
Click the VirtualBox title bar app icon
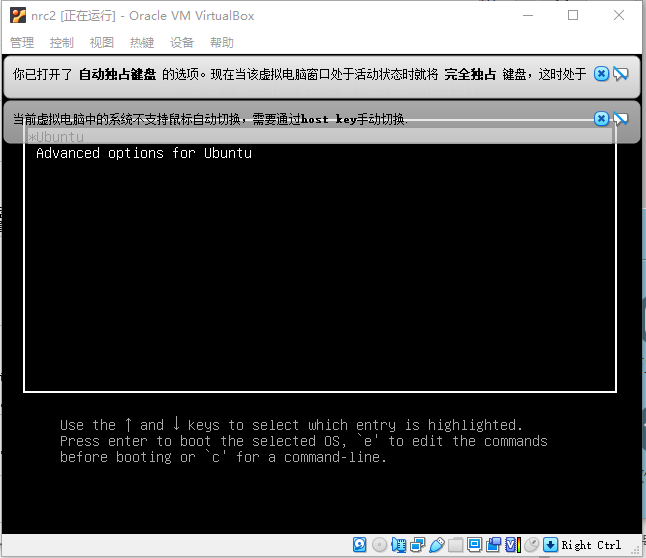click(x=18, y=16)
